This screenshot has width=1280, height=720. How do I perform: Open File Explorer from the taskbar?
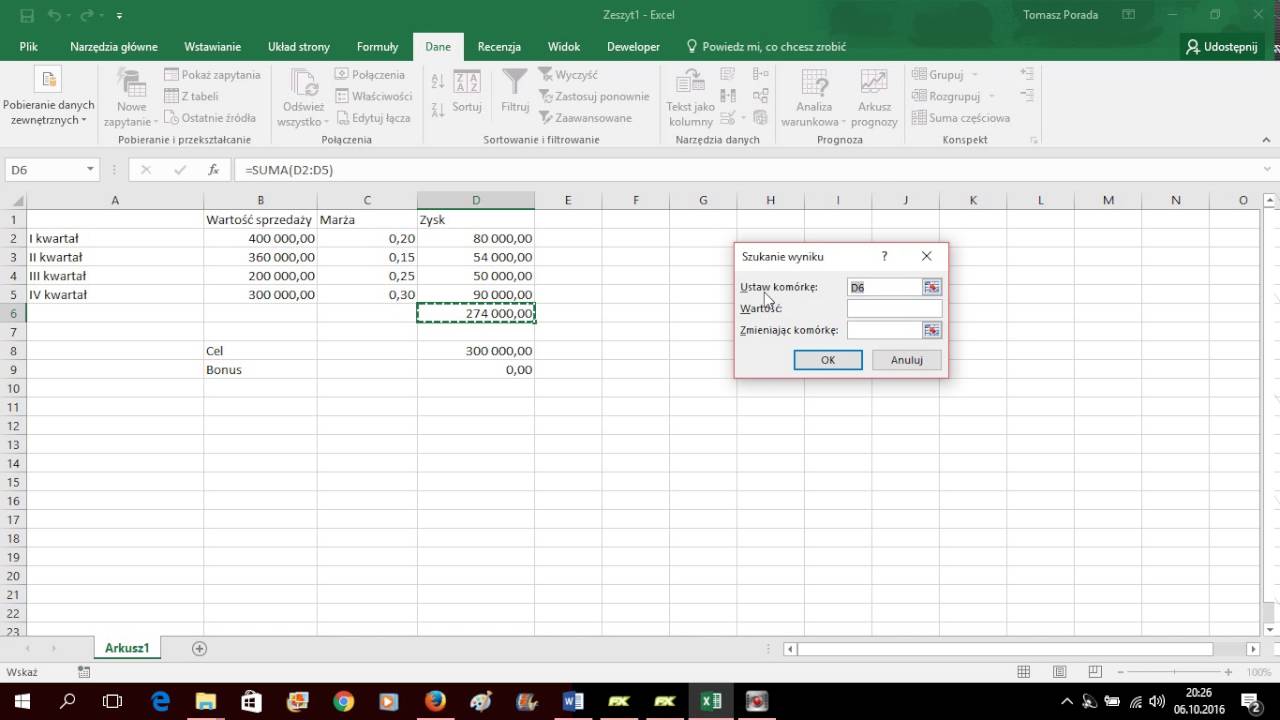[x=205, y=701]
